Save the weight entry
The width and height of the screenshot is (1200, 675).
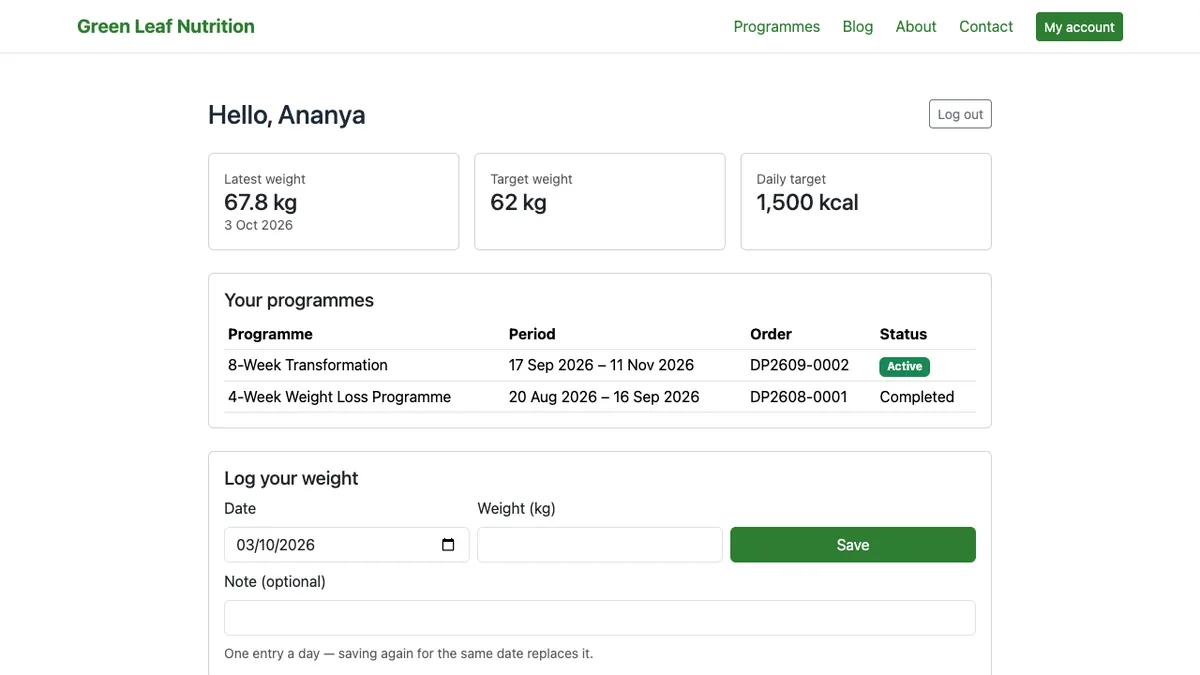853,545
